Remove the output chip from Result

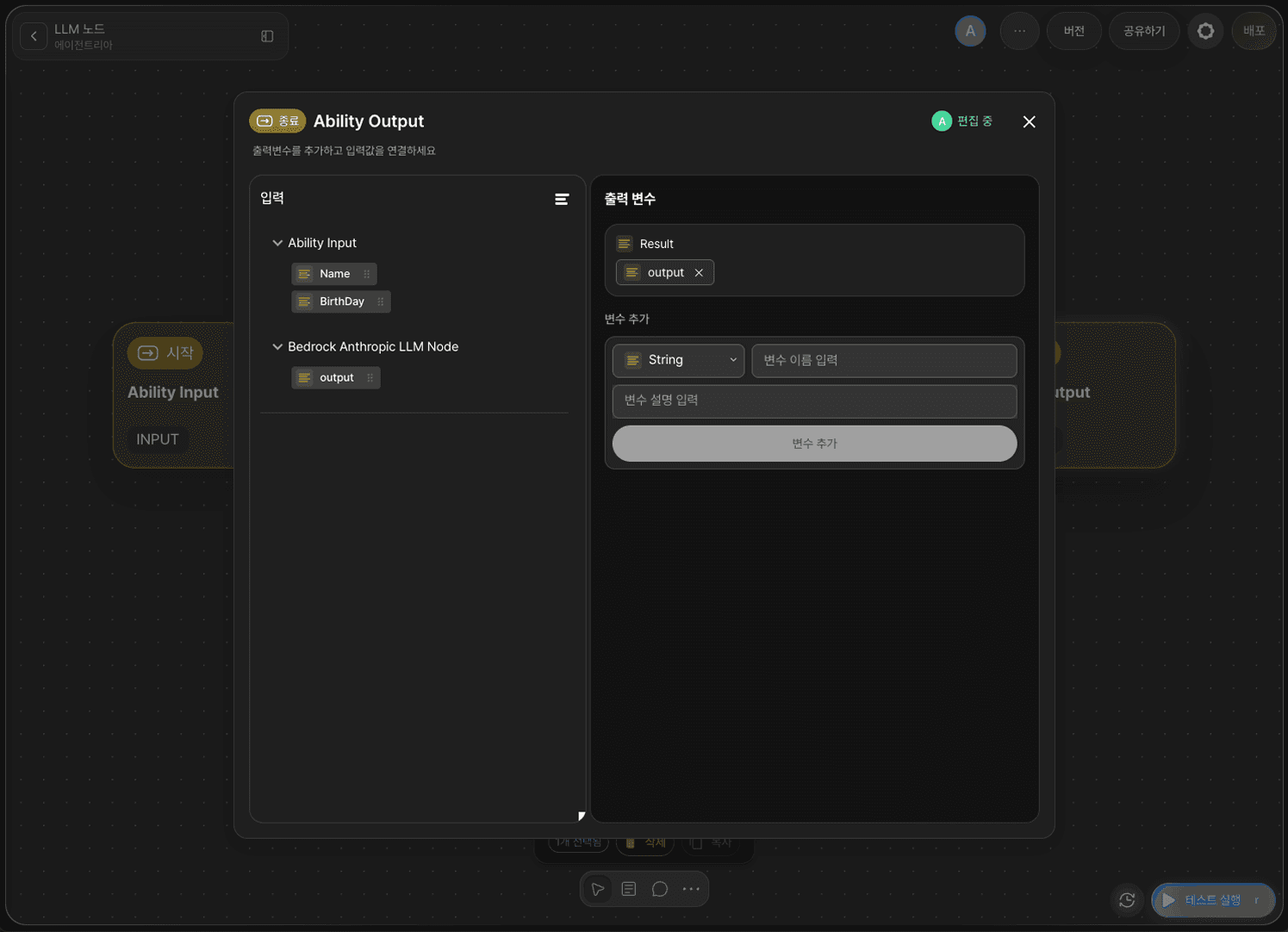pyautogui.click(x=699, y=272)
